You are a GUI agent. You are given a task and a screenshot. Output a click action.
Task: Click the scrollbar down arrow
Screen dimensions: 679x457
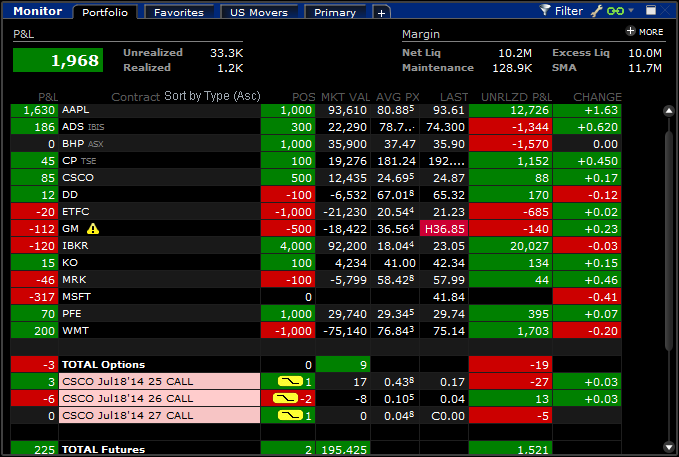pyautogui.click(x=669, y=447)
